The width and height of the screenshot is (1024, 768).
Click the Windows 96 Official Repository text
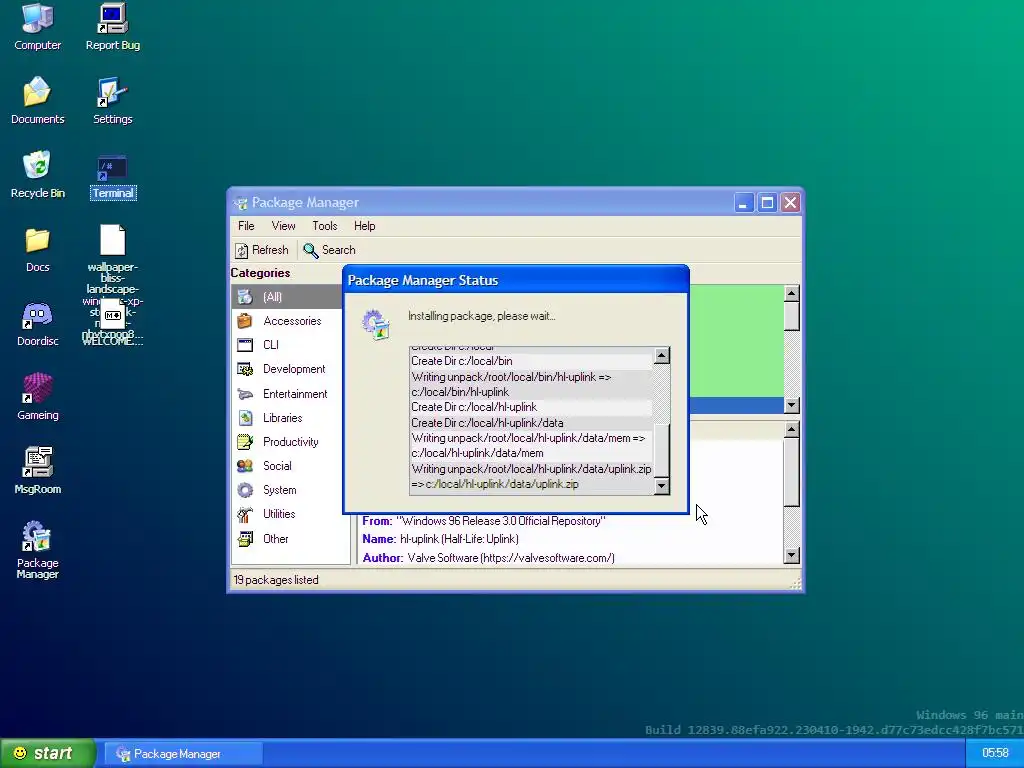501,521
